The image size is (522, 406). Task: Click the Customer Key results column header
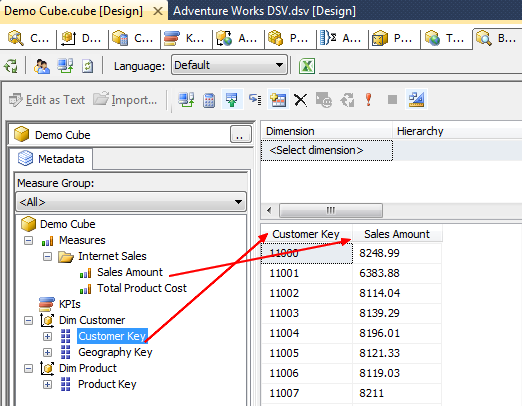point(306,234)
